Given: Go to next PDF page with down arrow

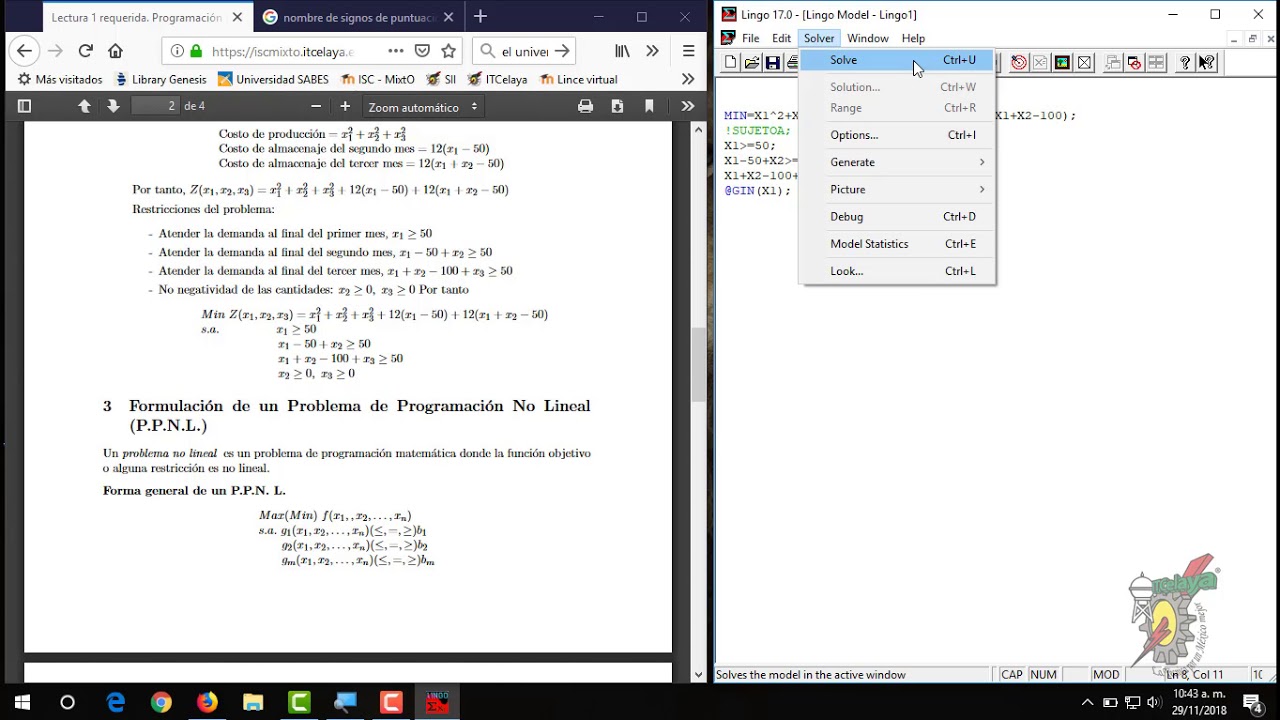Looking at the screenshot, I should point(113,106).
